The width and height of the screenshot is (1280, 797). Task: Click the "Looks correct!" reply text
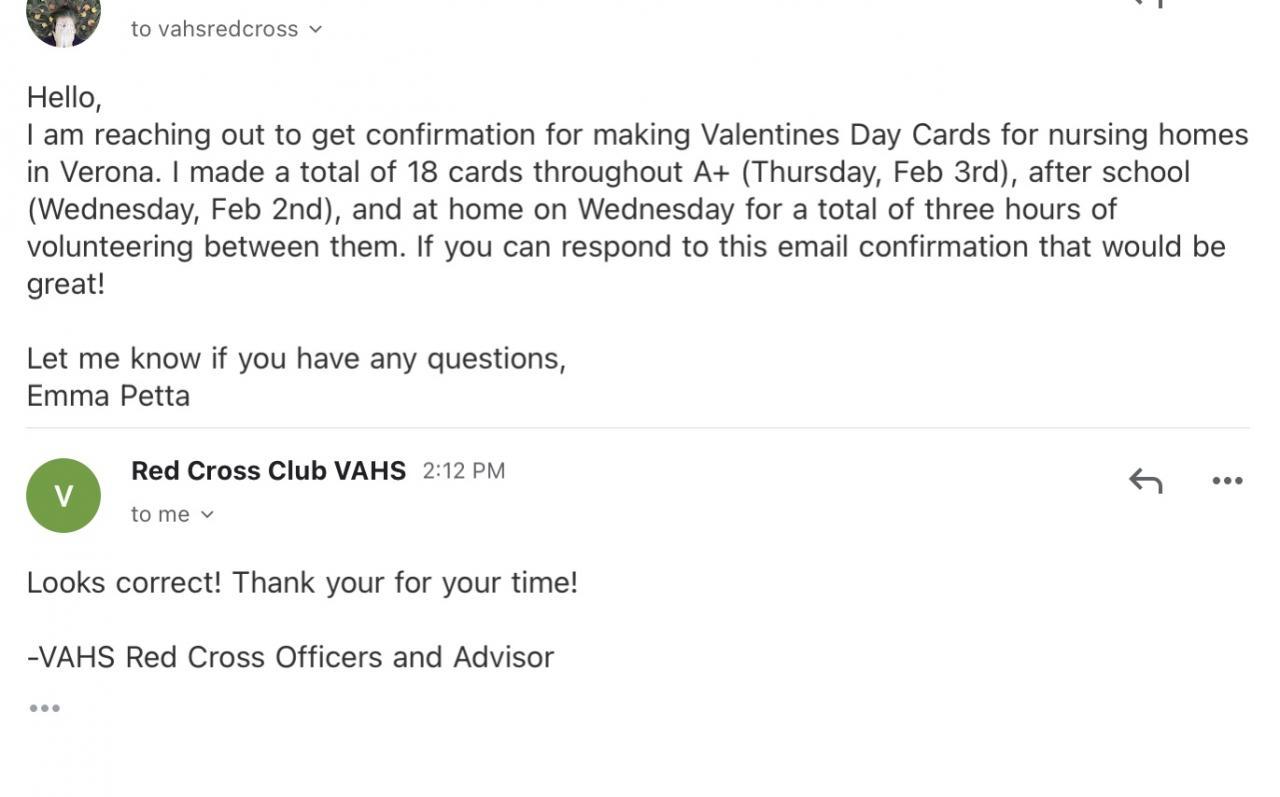[x=124, y=582]
